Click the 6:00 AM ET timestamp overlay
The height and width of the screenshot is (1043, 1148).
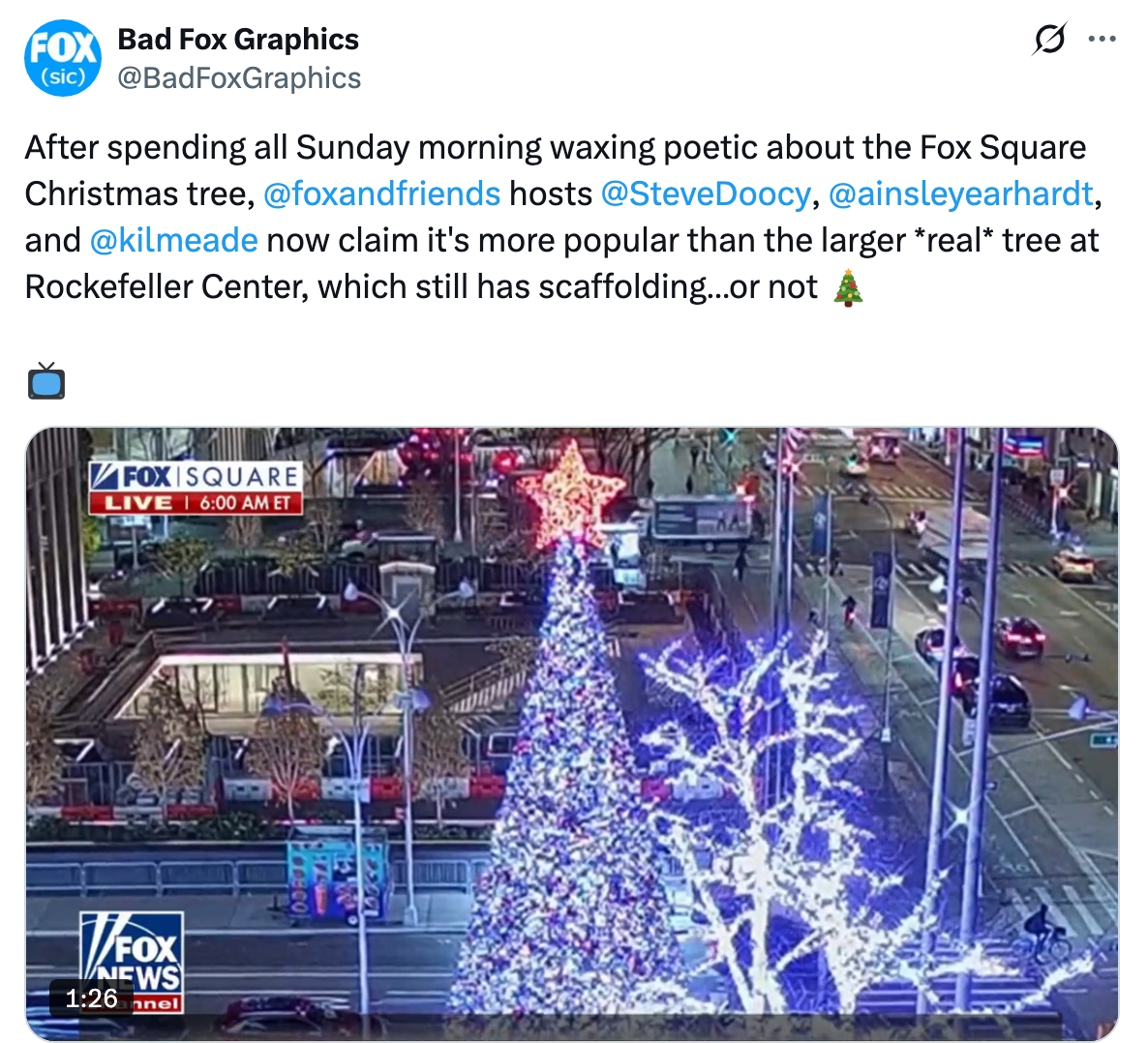click(245, 503)
